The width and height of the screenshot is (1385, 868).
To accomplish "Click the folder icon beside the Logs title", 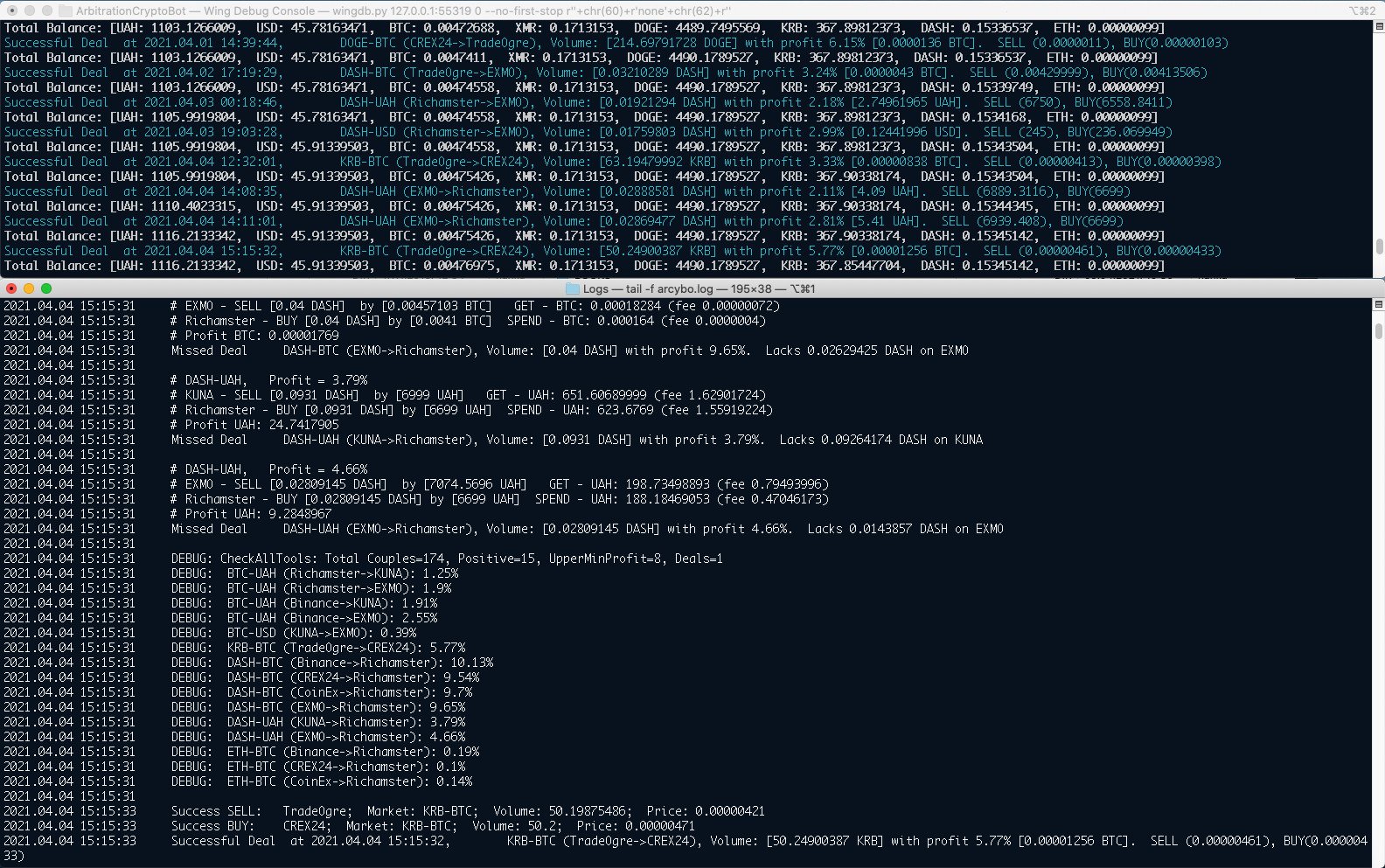I will point(573,288).
